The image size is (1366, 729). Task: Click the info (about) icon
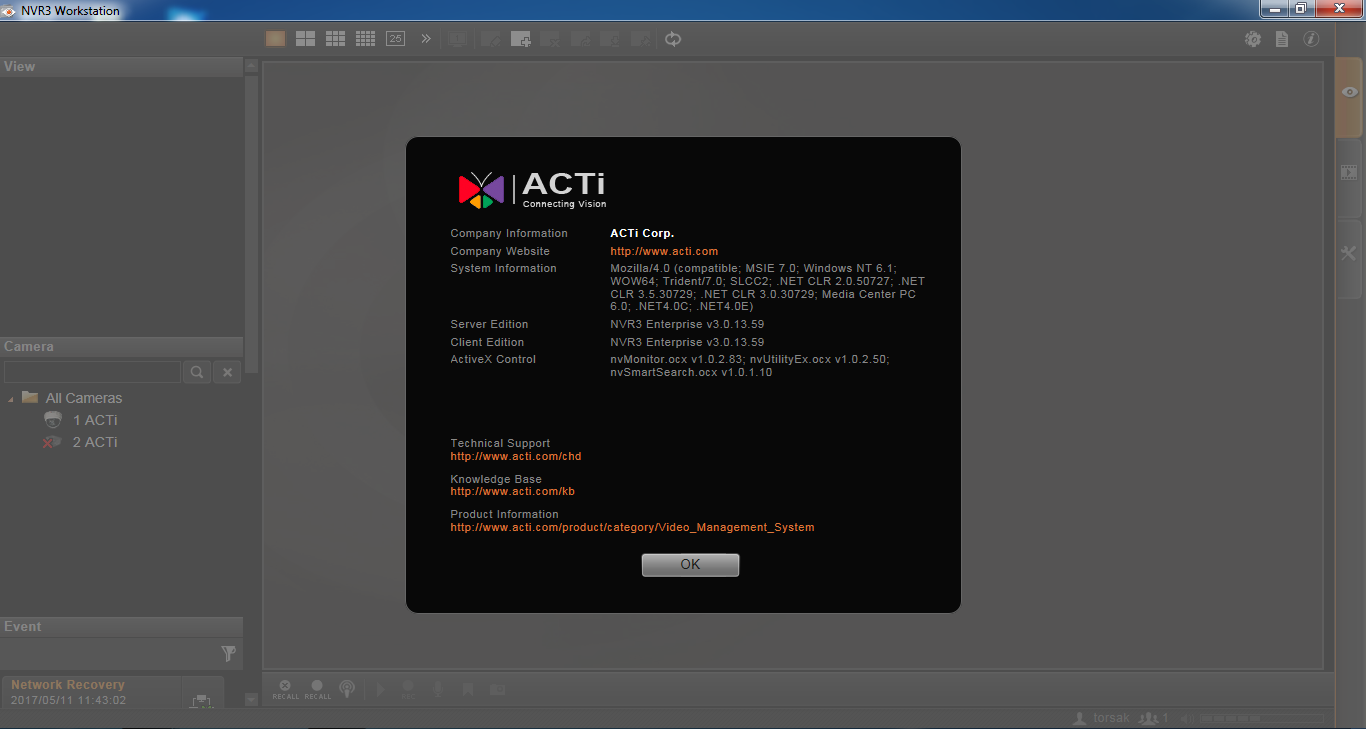[x=1311, y=38]
